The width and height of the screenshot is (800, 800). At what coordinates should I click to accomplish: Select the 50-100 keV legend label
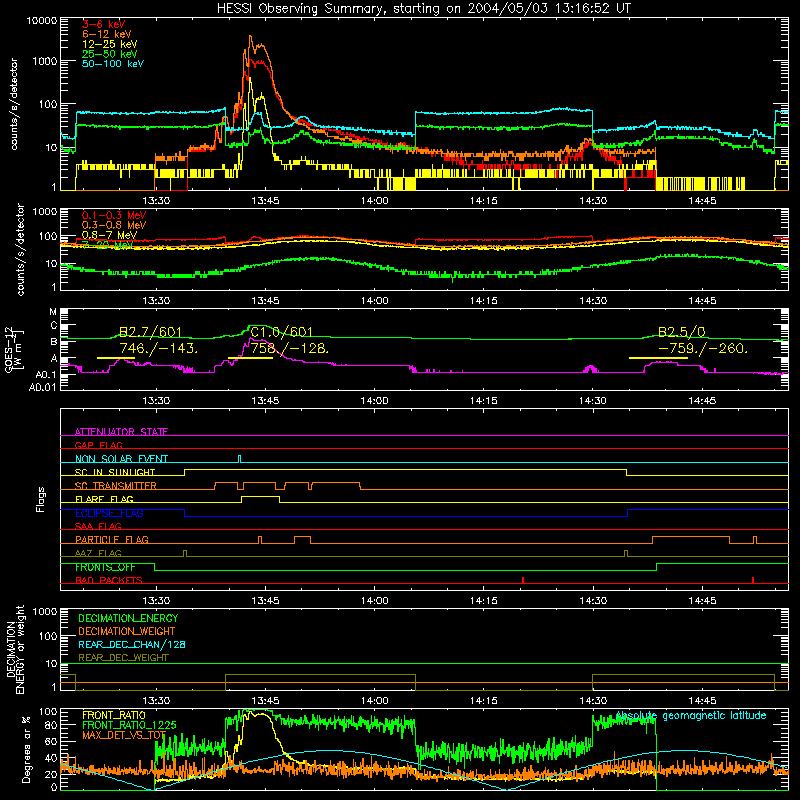point(113,64)
